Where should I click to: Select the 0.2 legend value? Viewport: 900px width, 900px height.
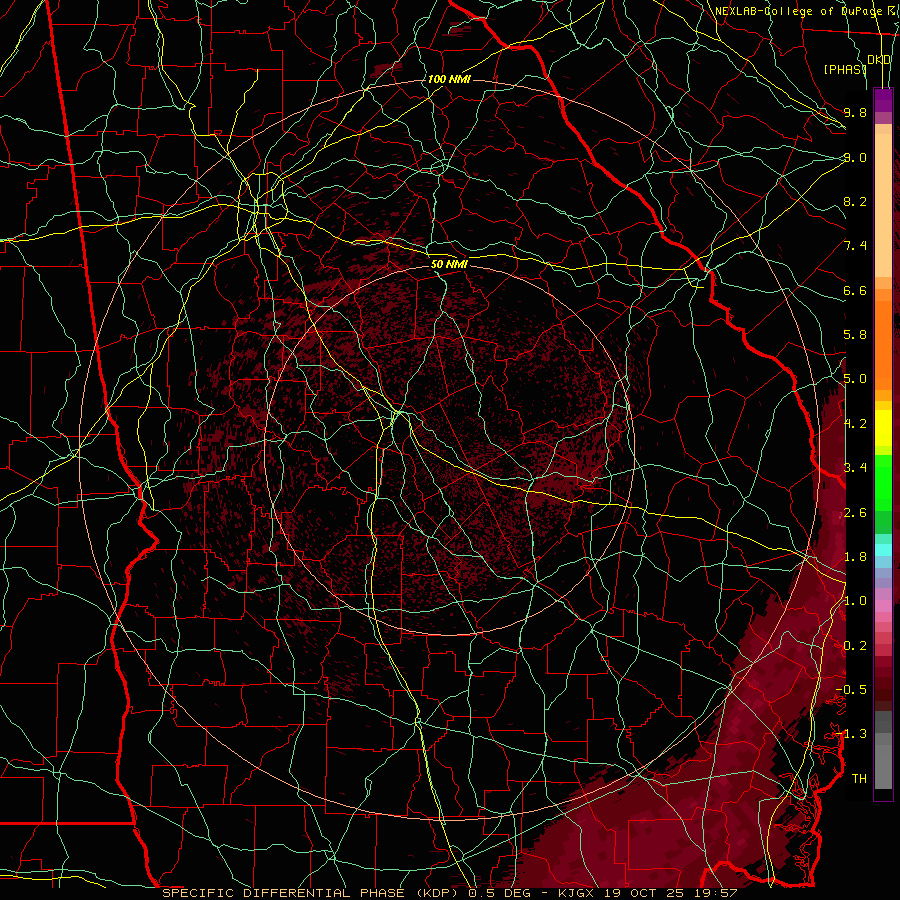[855, 646]
